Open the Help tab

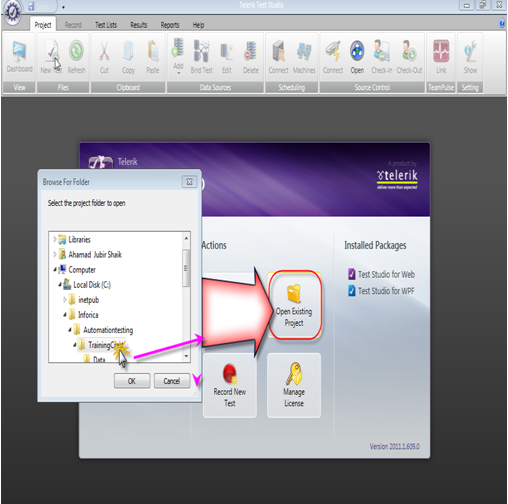pyautogui.click(x=198, y=25)
